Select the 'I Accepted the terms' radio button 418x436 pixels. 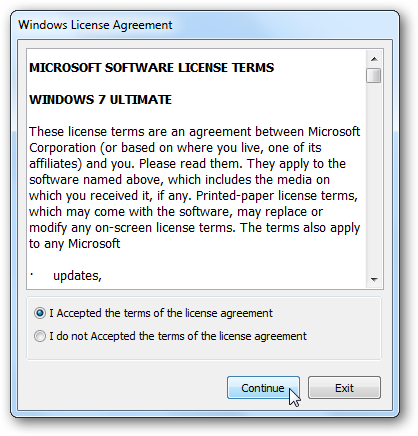(40, 313)
